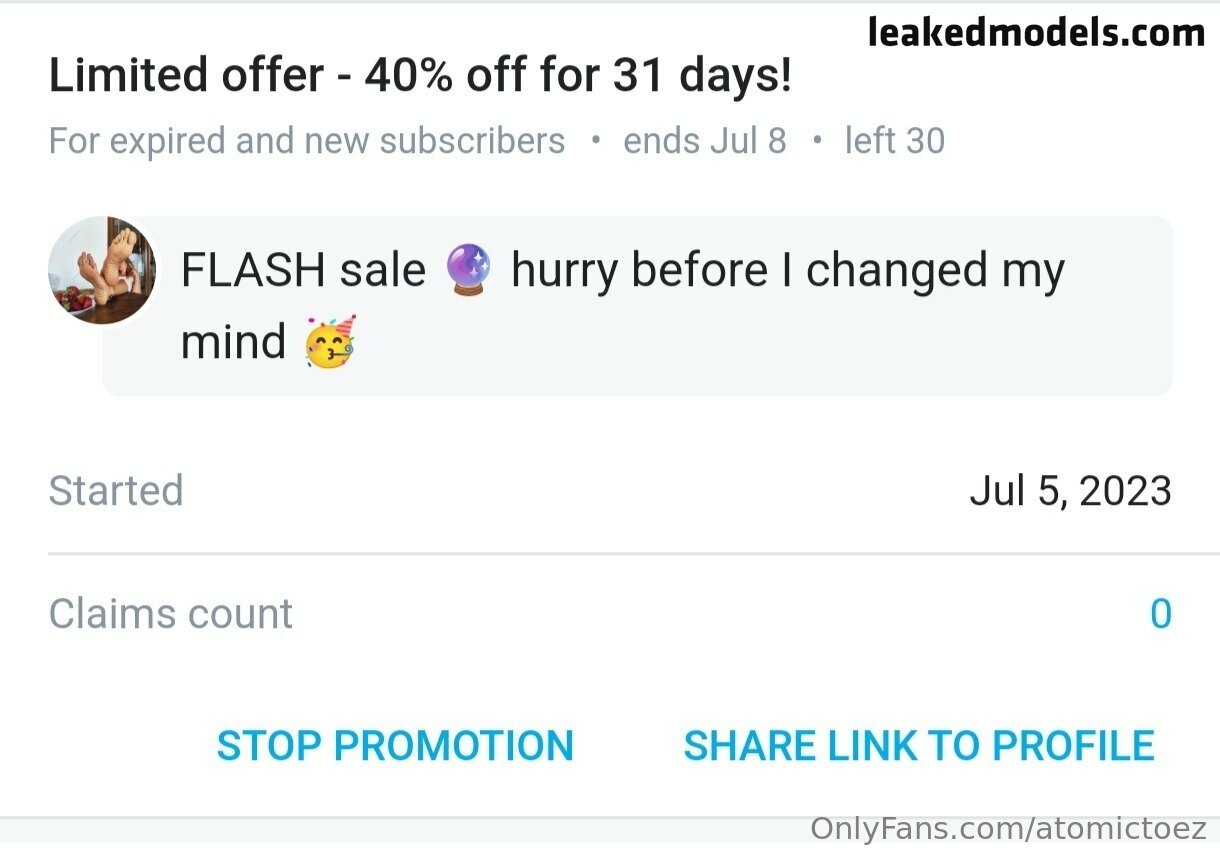Click 'hurry before I changed my' text
This screenshot has height=860, width=1220.
point(788,271)
